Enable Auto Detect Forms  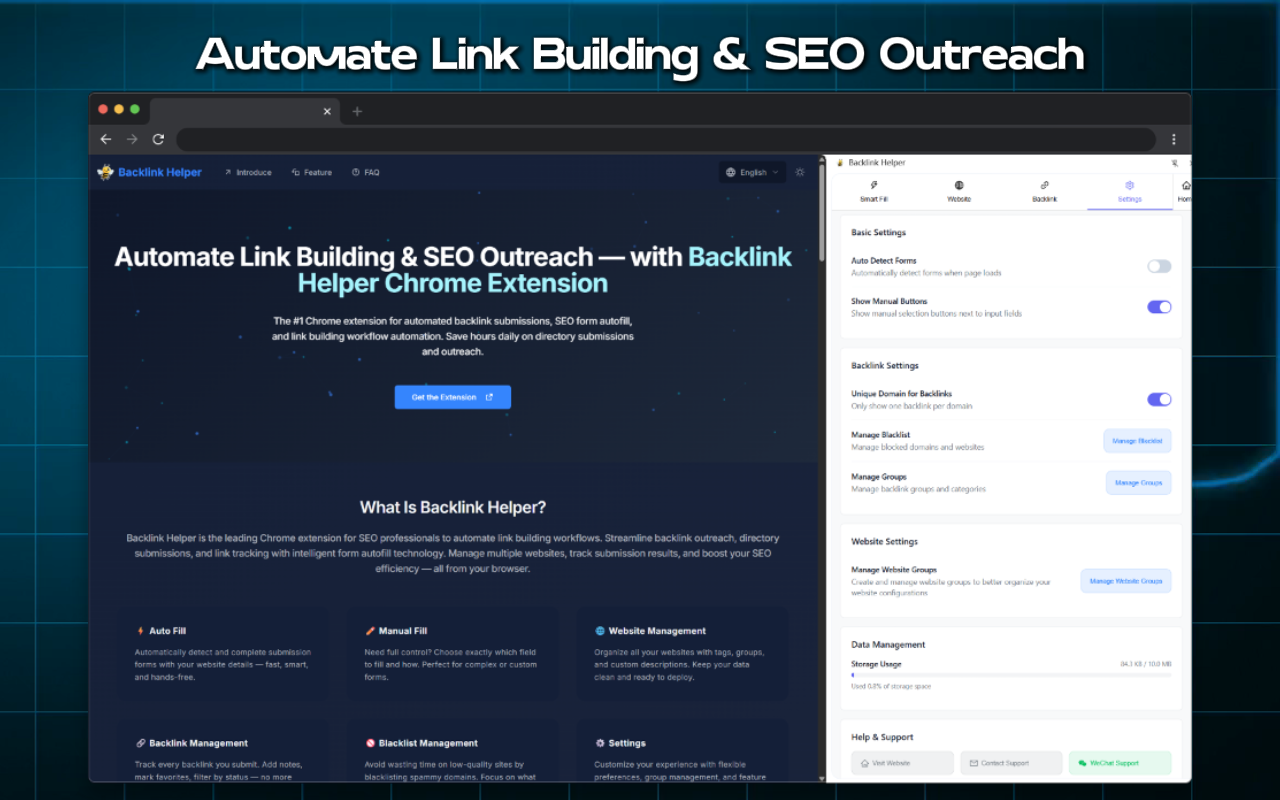pos(1159,266)
